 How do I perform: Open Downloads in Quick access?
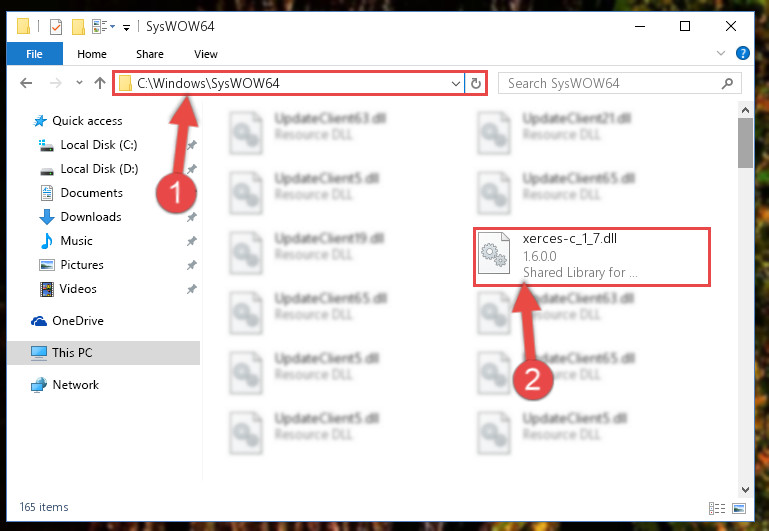pos(91,217)
